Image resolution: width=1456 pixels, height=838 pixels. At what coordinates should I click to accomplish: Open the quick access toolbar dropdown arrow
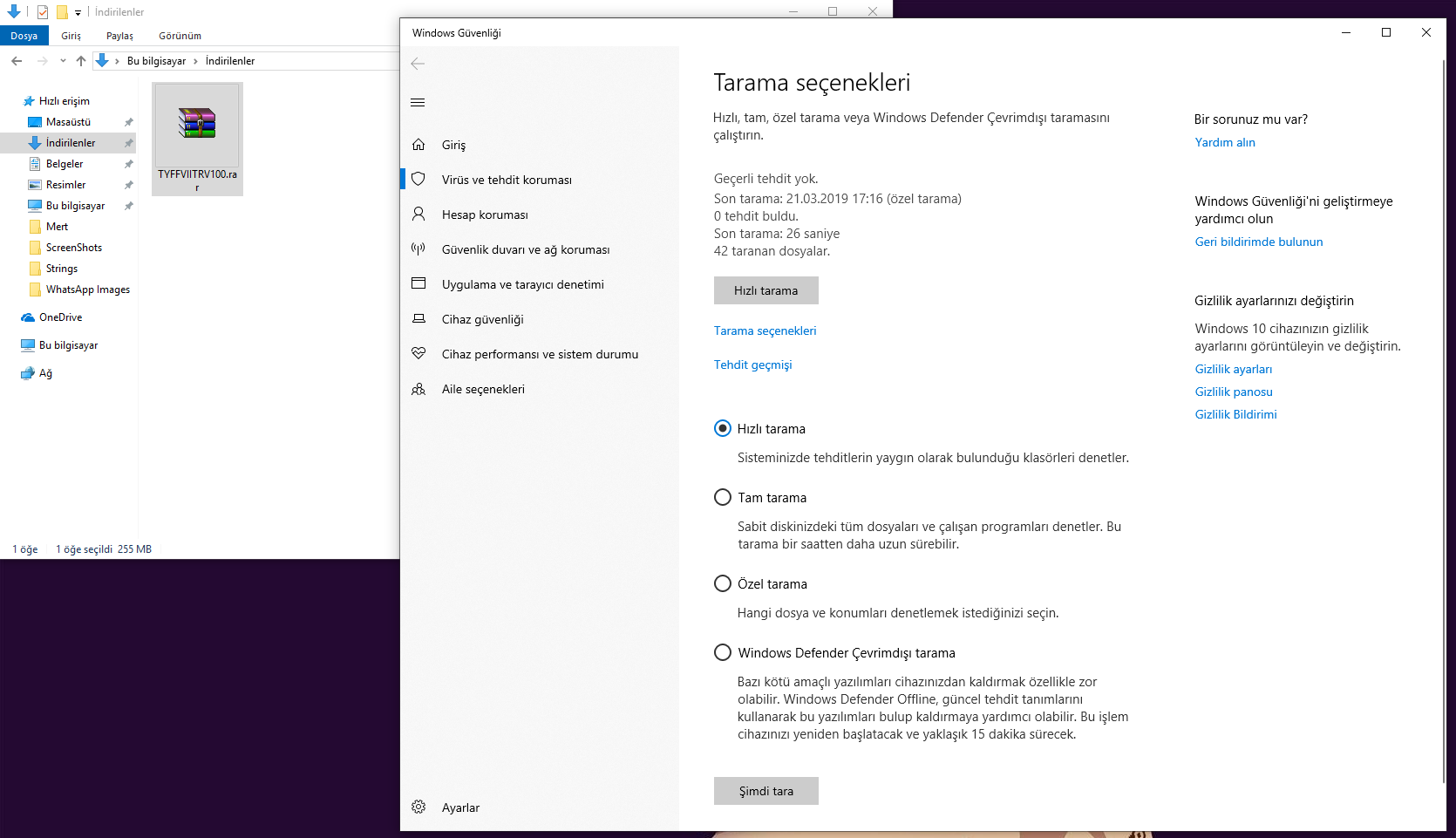click(x=78, y=13)
